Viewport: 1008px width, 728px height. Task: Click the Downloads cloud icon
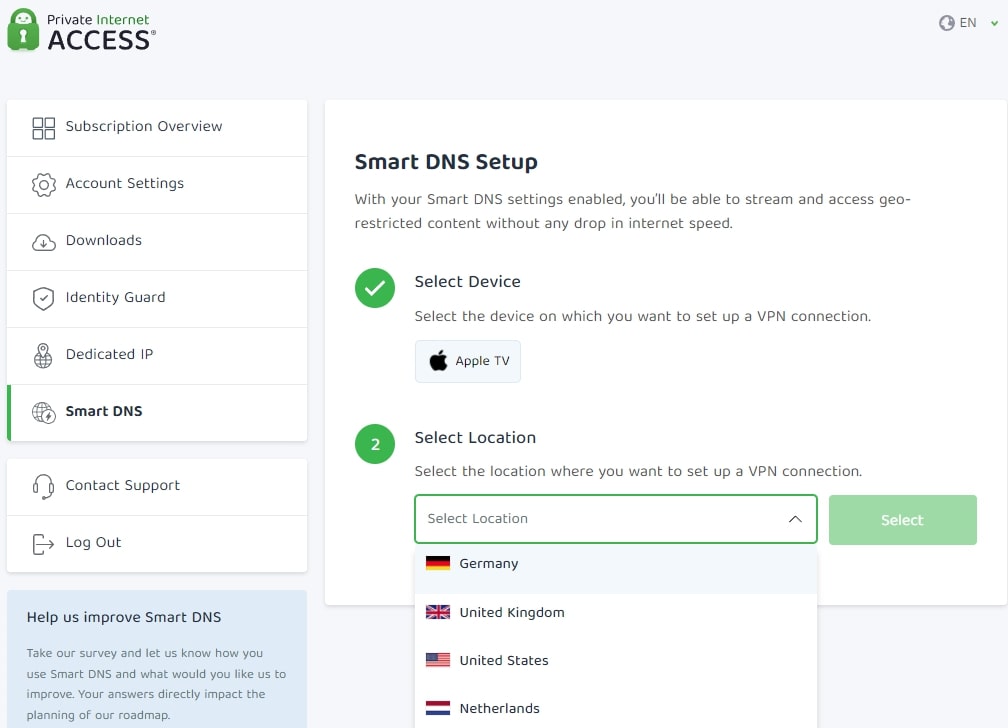coord(44,242)
